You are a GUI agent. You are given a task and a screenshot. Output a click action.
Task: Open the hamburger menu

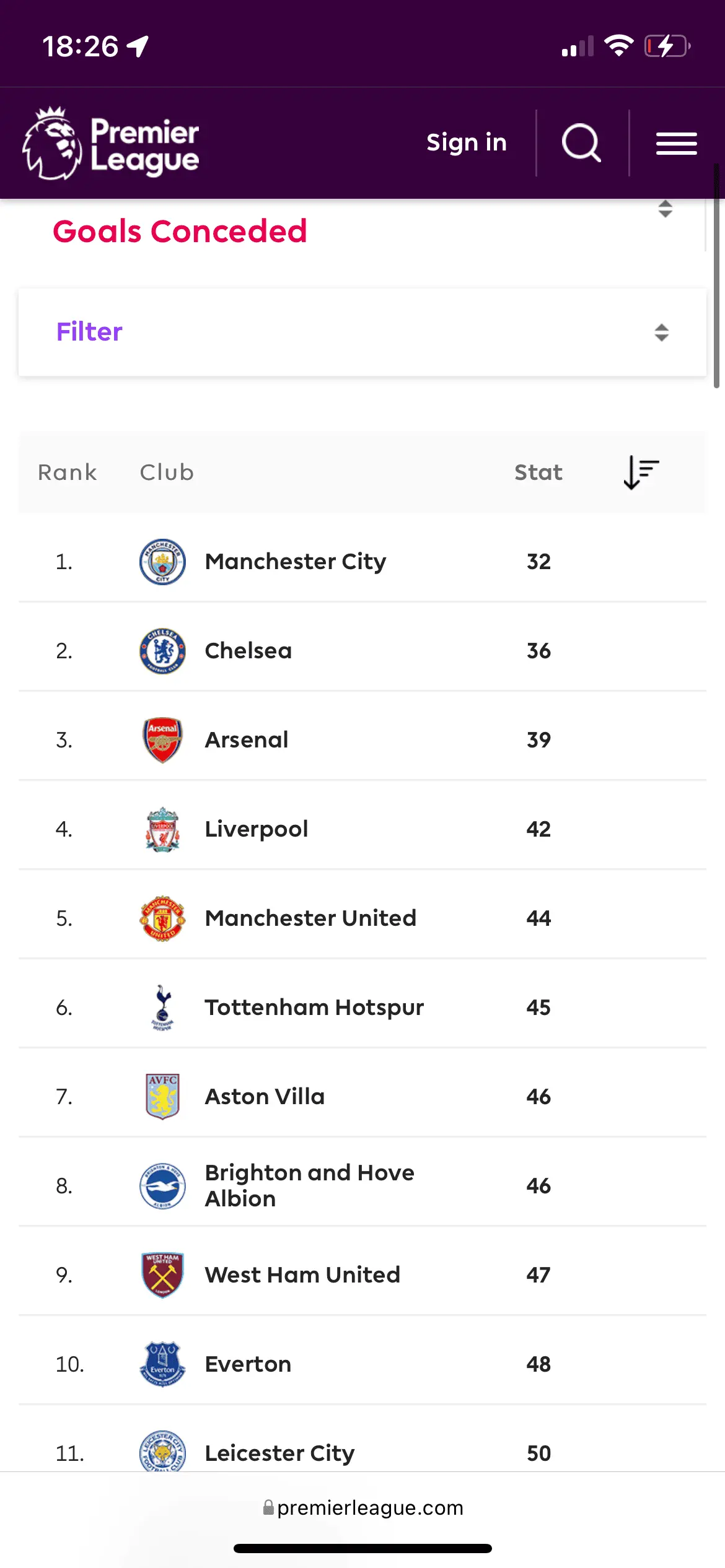677,144
